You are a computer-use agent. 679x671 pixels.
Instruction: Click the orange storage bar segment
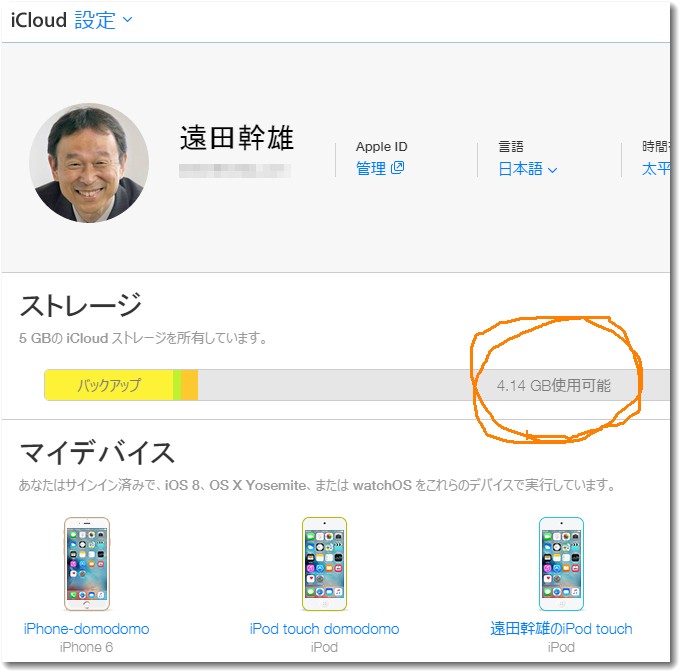[190, 385]
